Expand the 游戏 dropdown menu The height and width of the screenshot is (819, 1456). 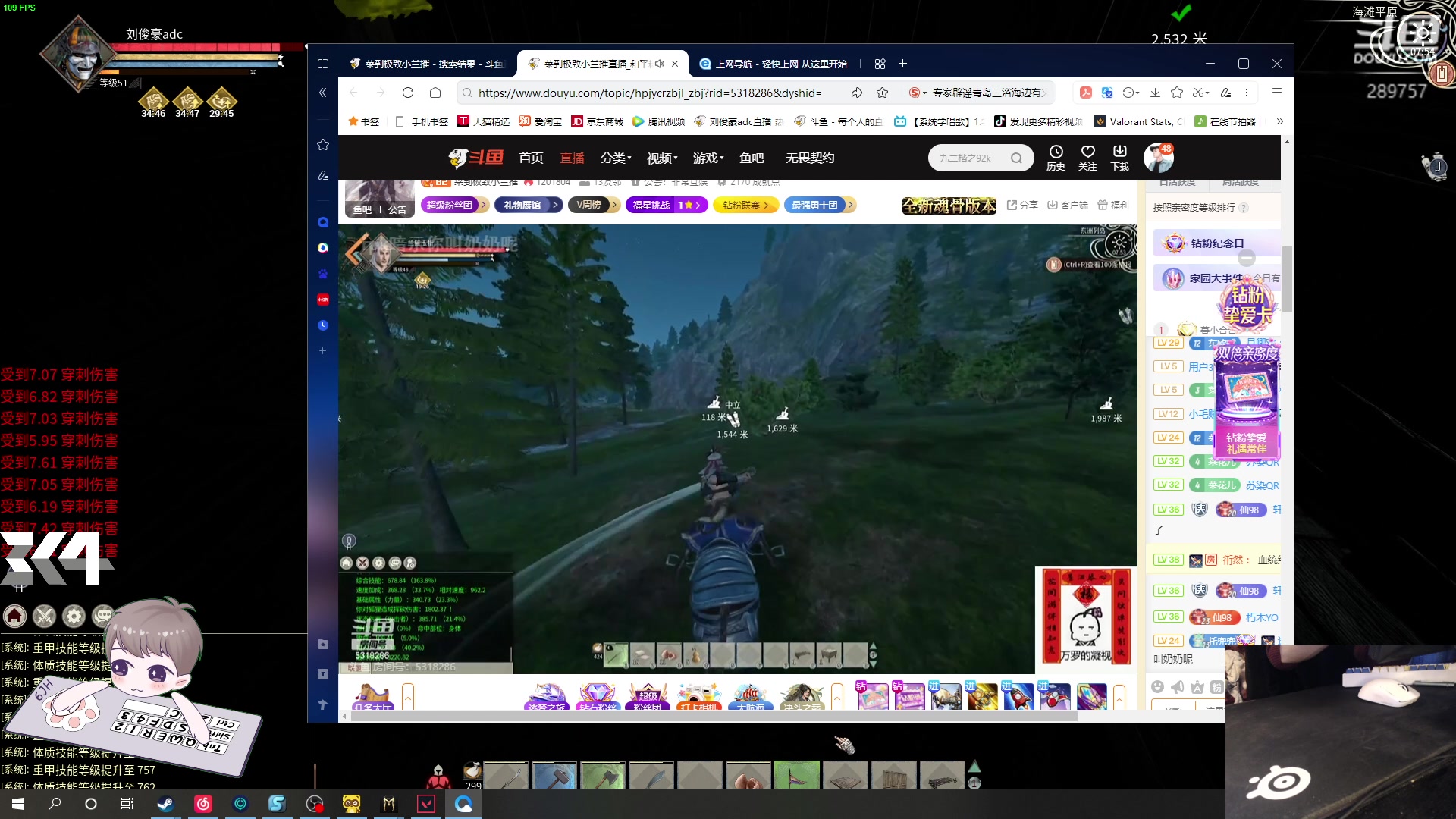(708, 158)
